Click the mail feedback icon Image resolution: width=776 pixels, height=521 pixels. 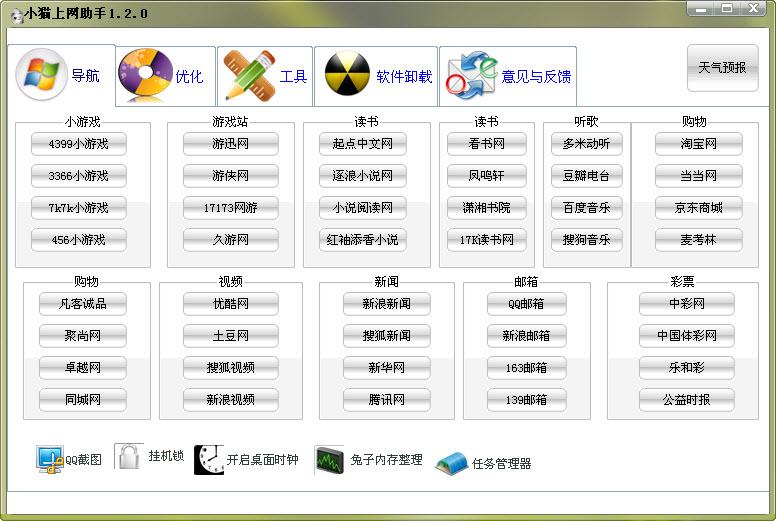(471, 75)
